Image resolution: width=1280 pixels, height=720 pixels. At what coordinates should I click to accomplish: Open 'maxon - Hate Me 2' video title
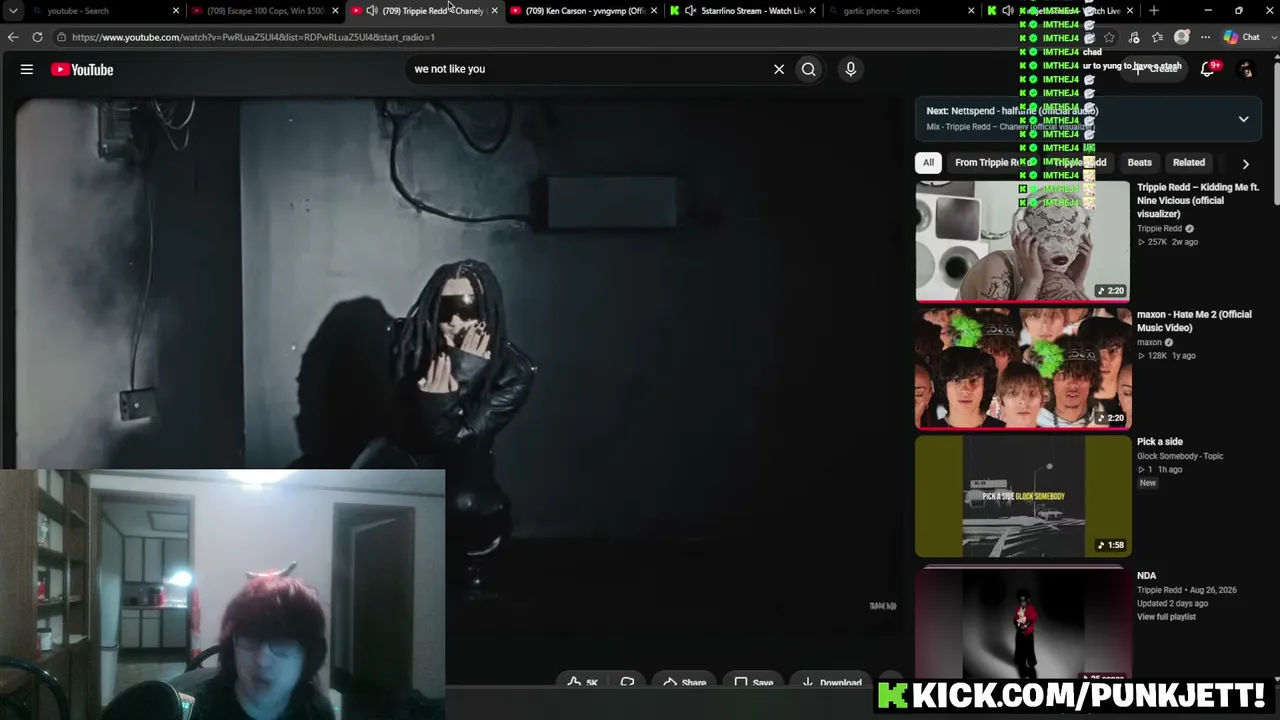pyautogui.click(x=1194, y=321)
